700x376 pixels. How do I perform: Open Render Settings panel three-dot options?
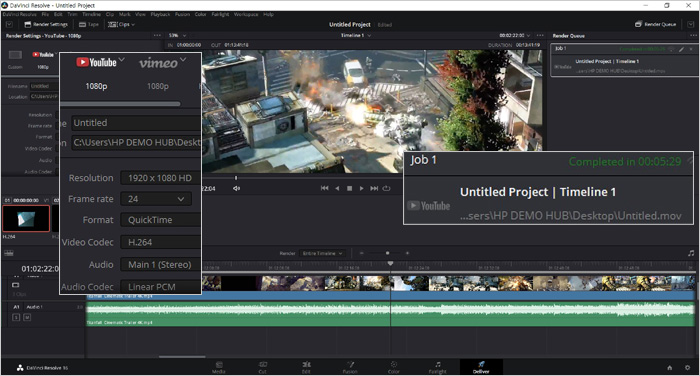tap(157, 35)
